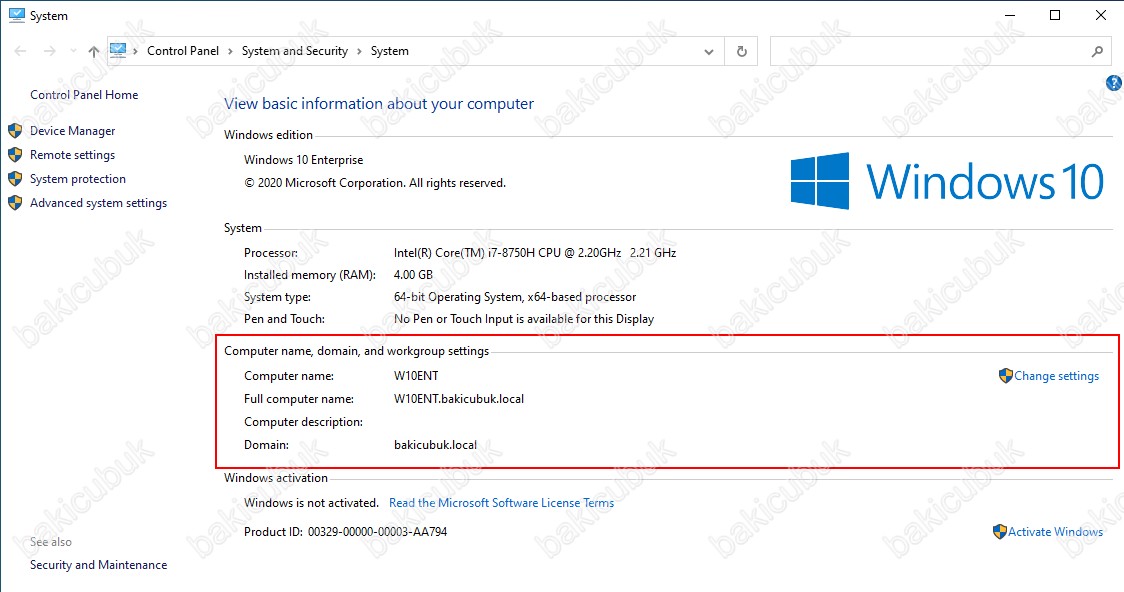Click shield icon beside System protection
This screenshot has width=1124, height=592.
[x=15, y=178]
